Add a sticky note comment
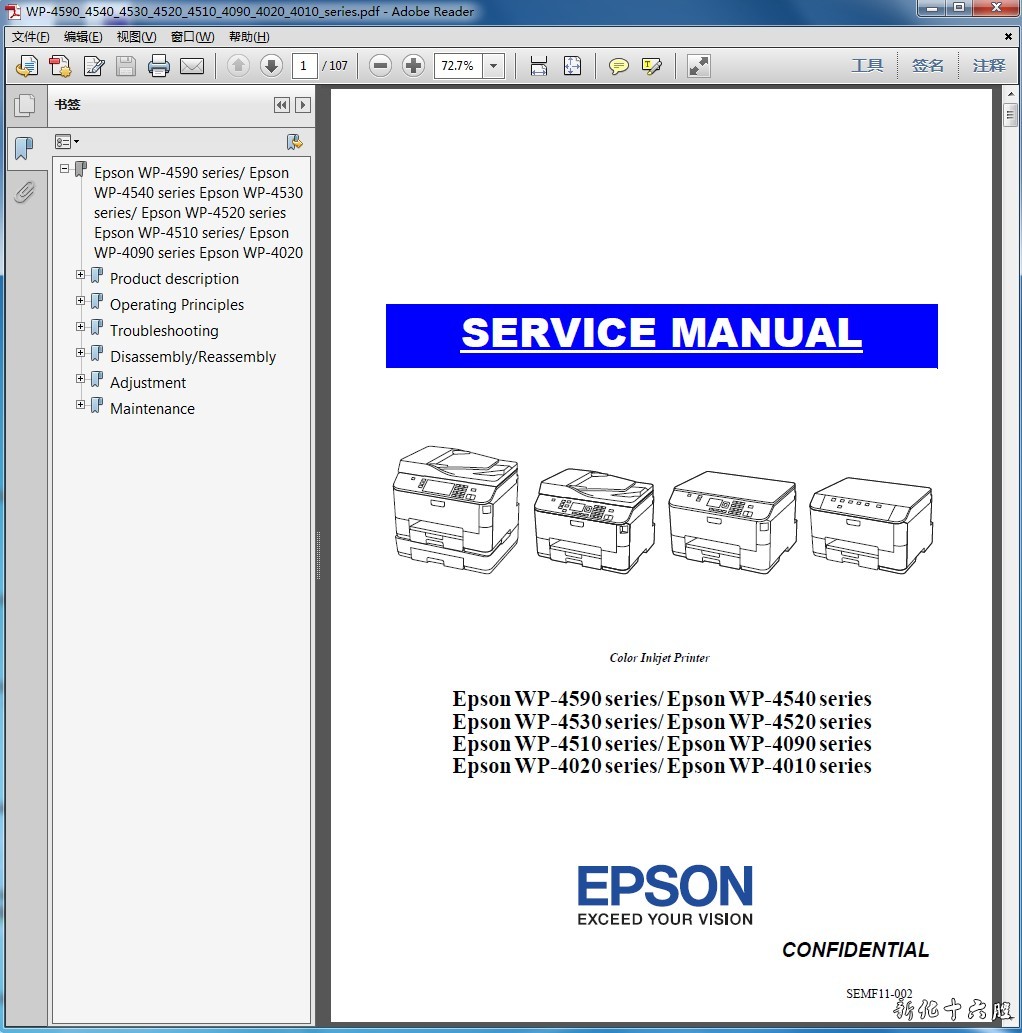 (x=619, y=66)
